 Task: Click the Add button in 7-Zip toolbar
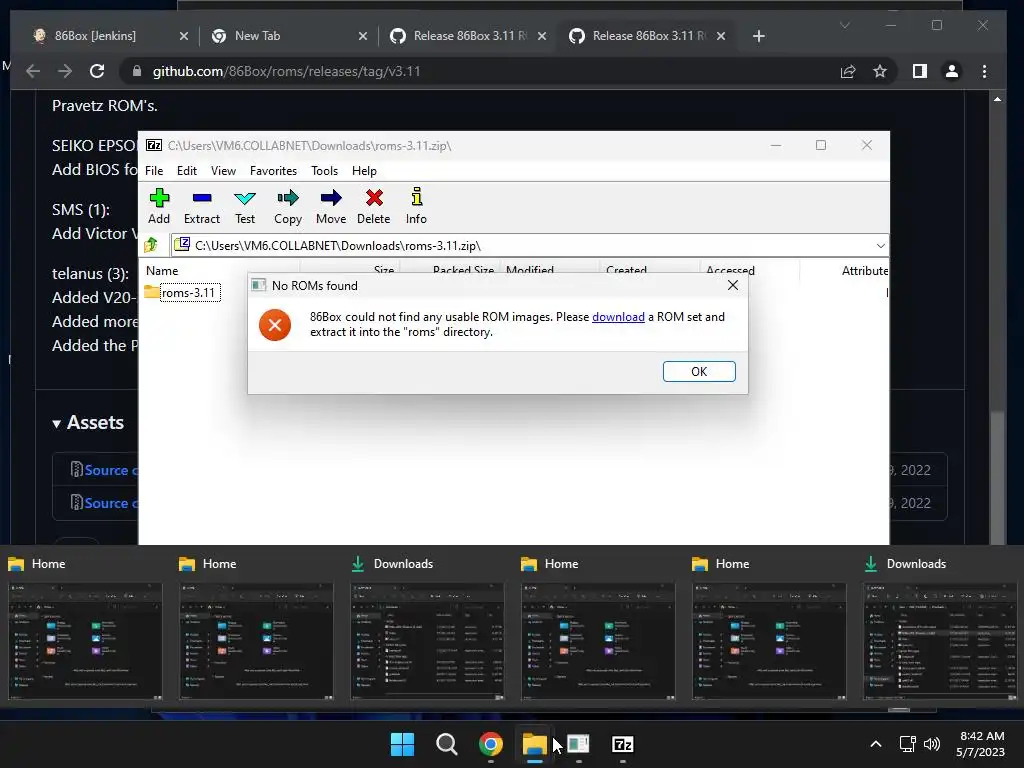(x=159, y=206)
